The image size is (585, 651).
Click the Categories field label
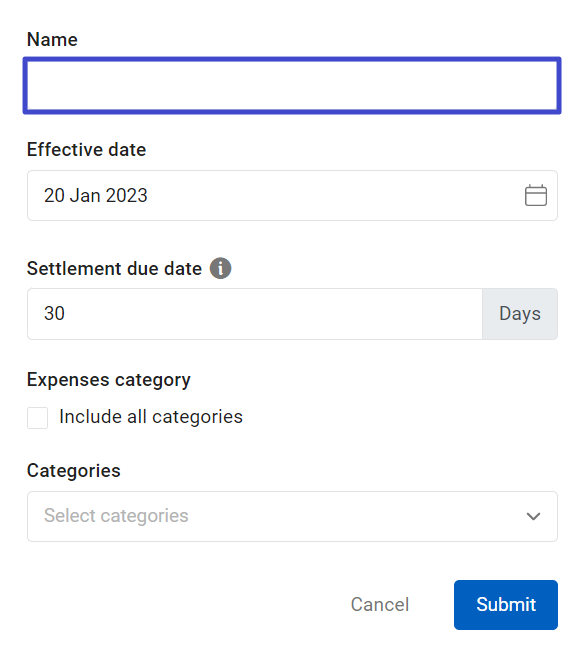point(73,471)
